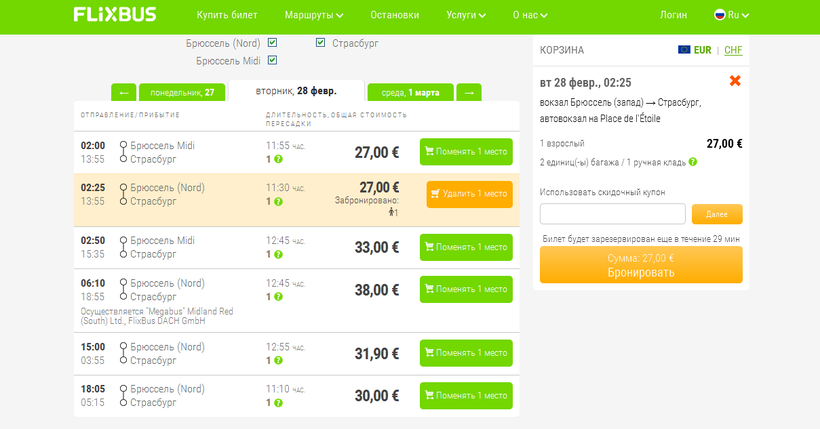The height and width of the screenshot is (429, 820).
Task: Go to previous day with left arrow
Action: (x=123, y=92)
